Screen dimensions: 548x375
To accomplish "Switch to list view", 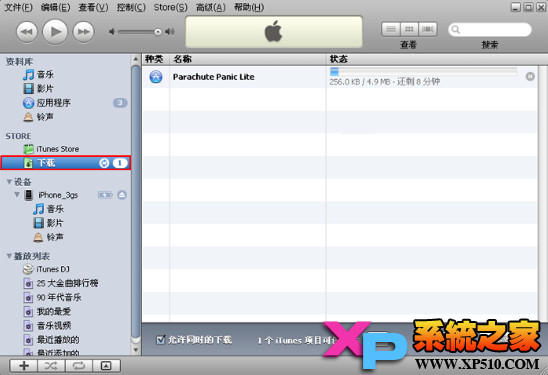I will pos(391,29).
